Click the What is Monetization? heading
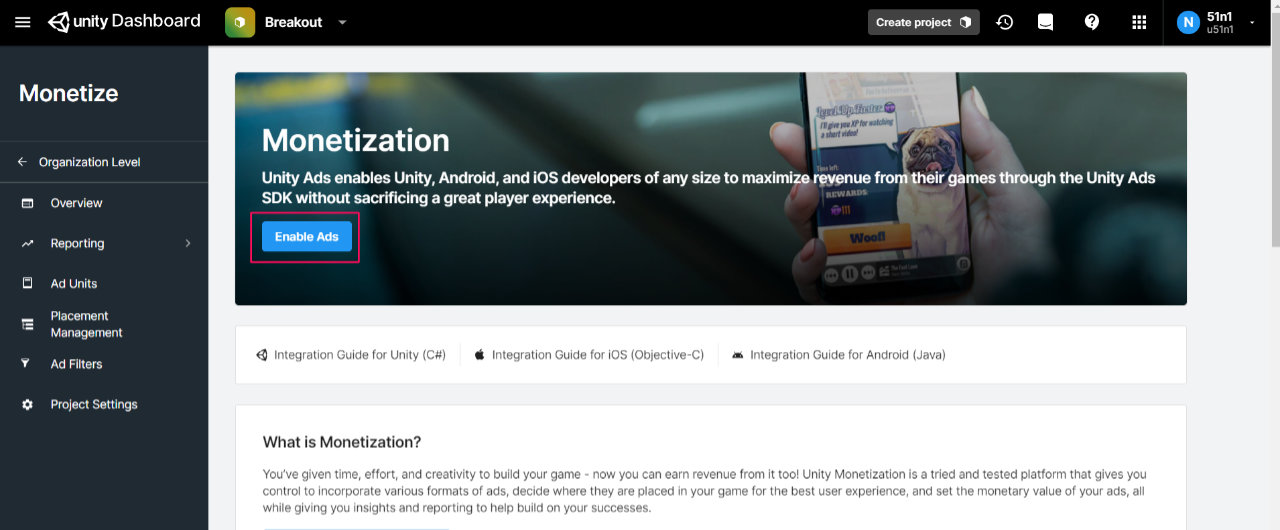Viewport: 1280px width, 530px height. tap(342, 442)
